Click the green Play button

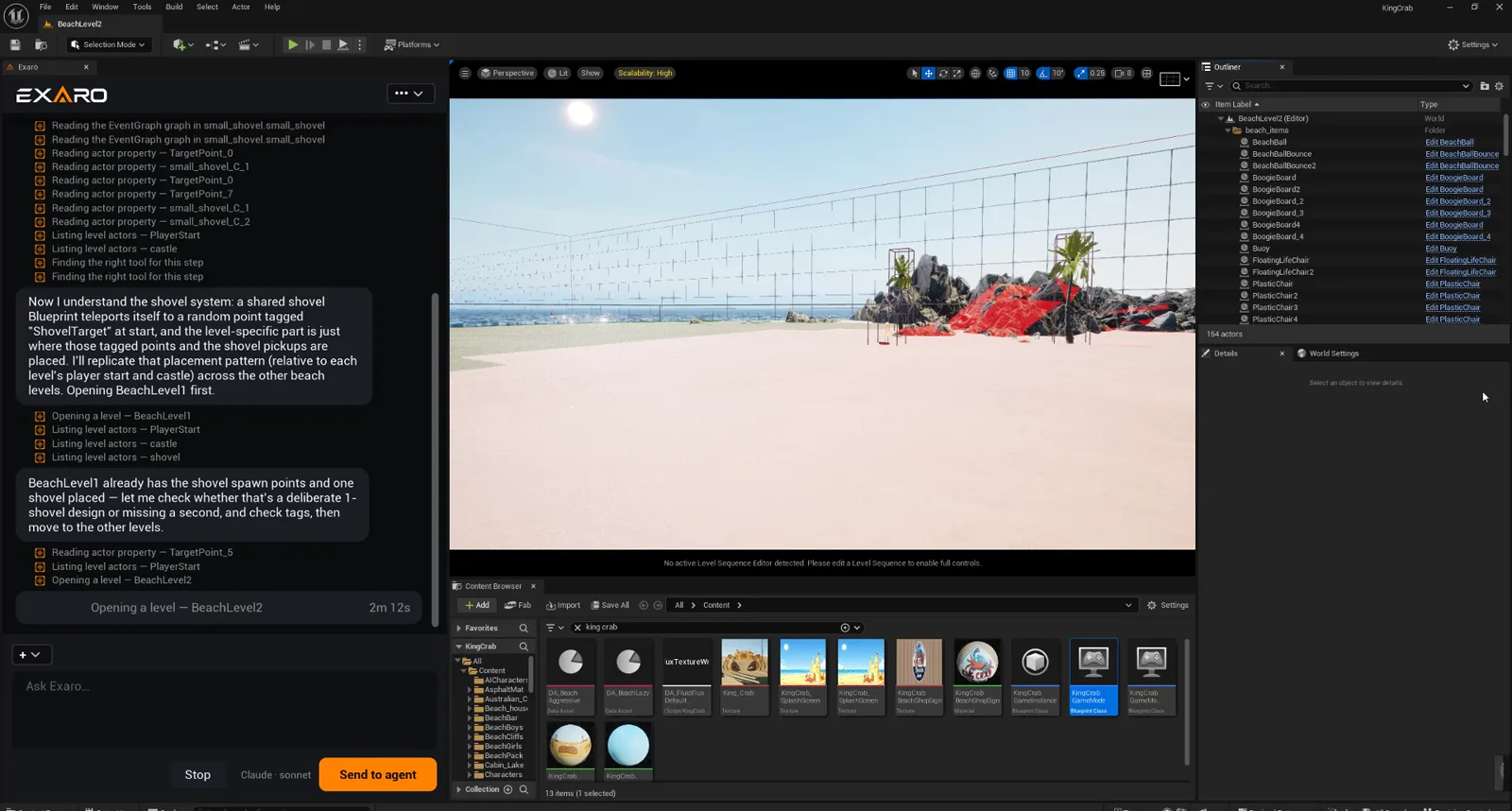293,44
